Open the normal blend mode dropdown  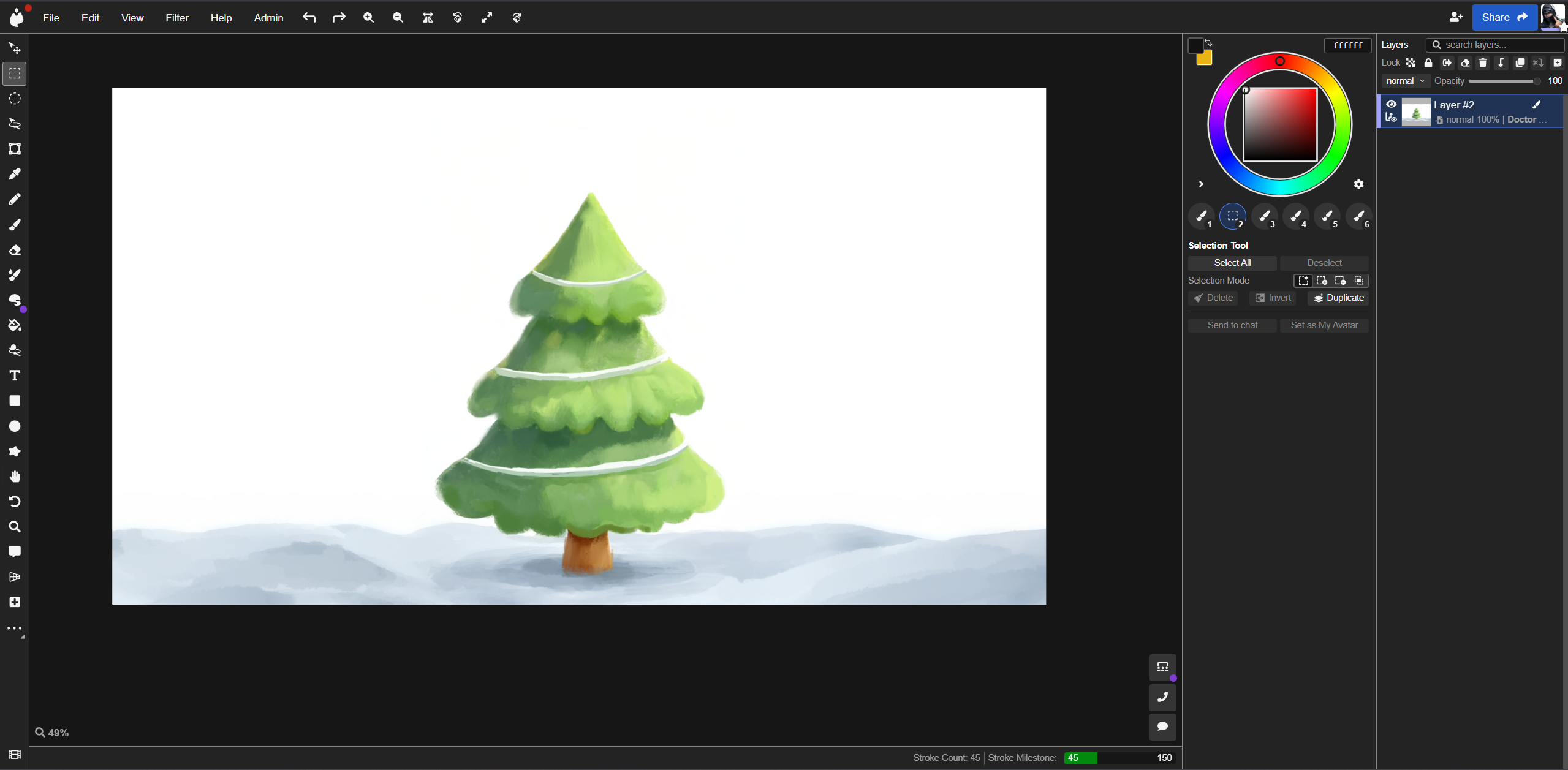pos(1405,81)
